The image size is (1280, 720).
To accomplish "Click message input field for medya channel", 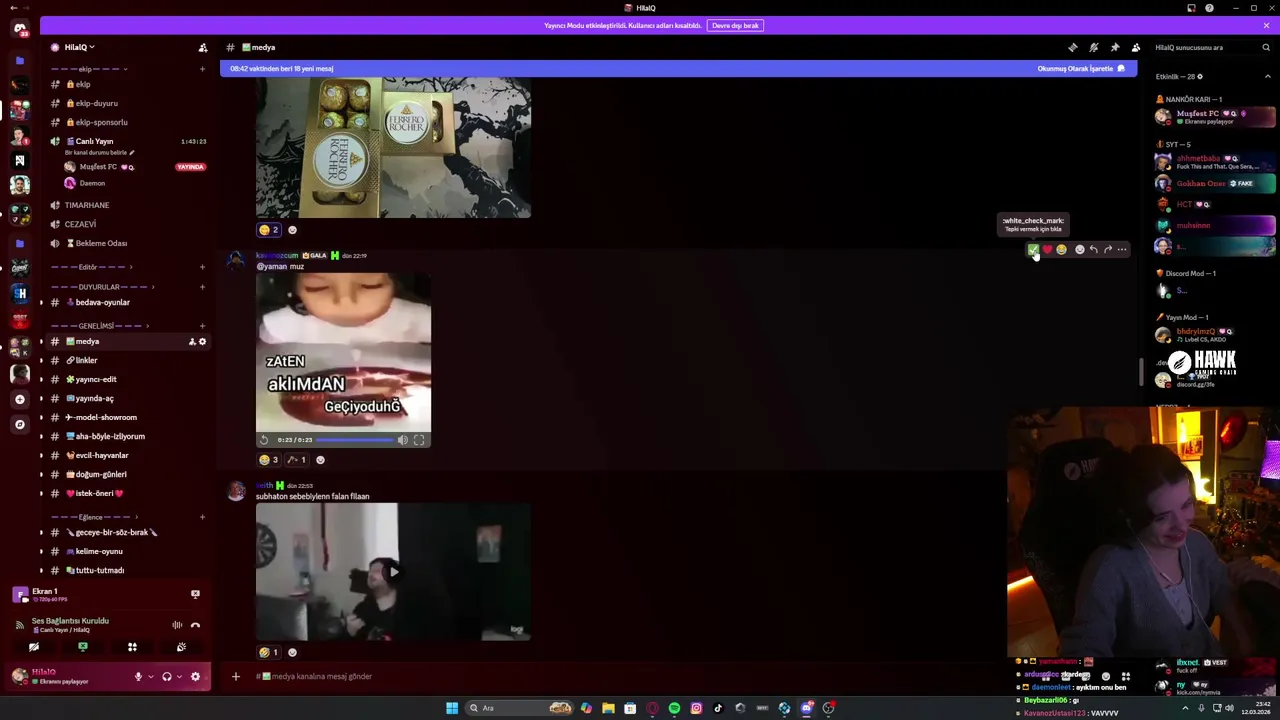I will pos(620,676).
